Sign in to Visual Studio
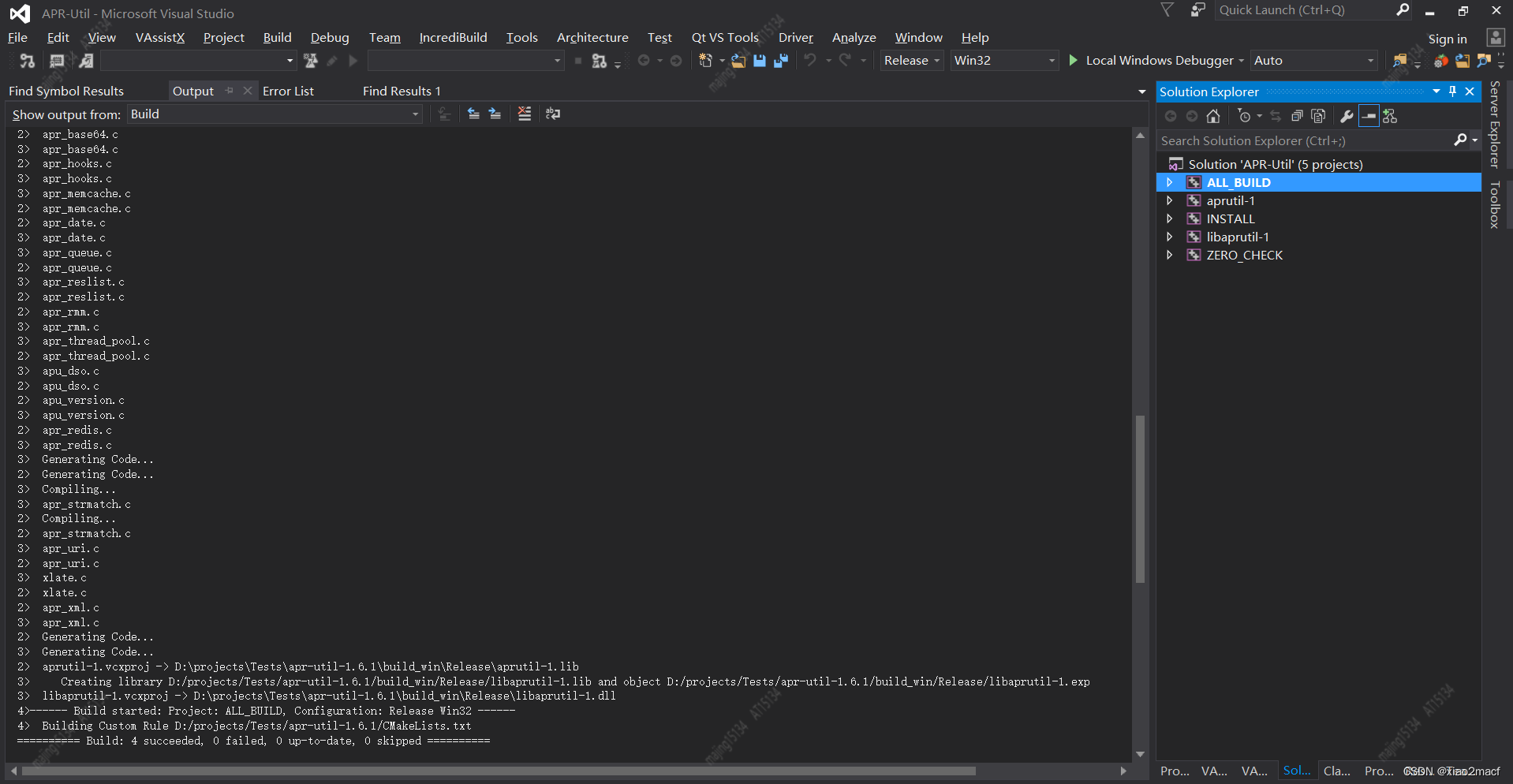This screenshot has height=784, width=1513. [x=1448, y=38]
